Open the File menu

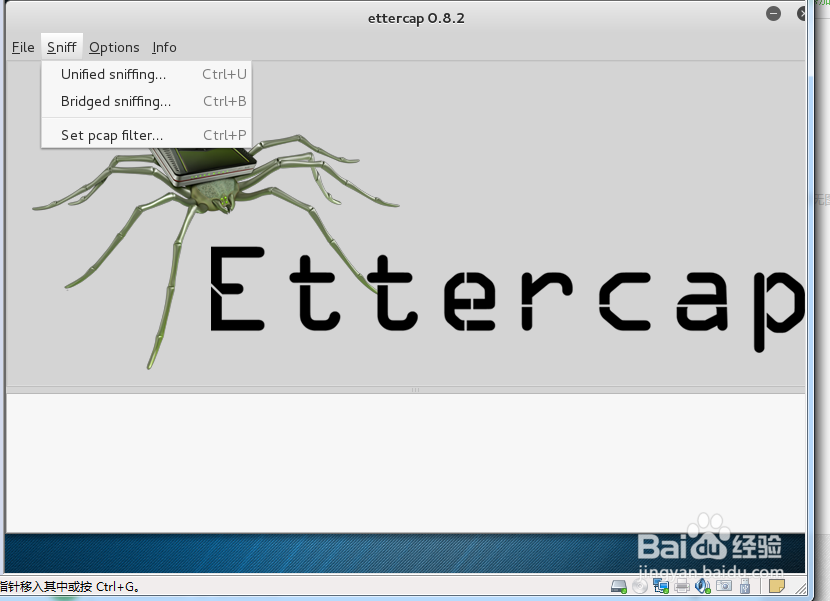[x=23, y=48]
